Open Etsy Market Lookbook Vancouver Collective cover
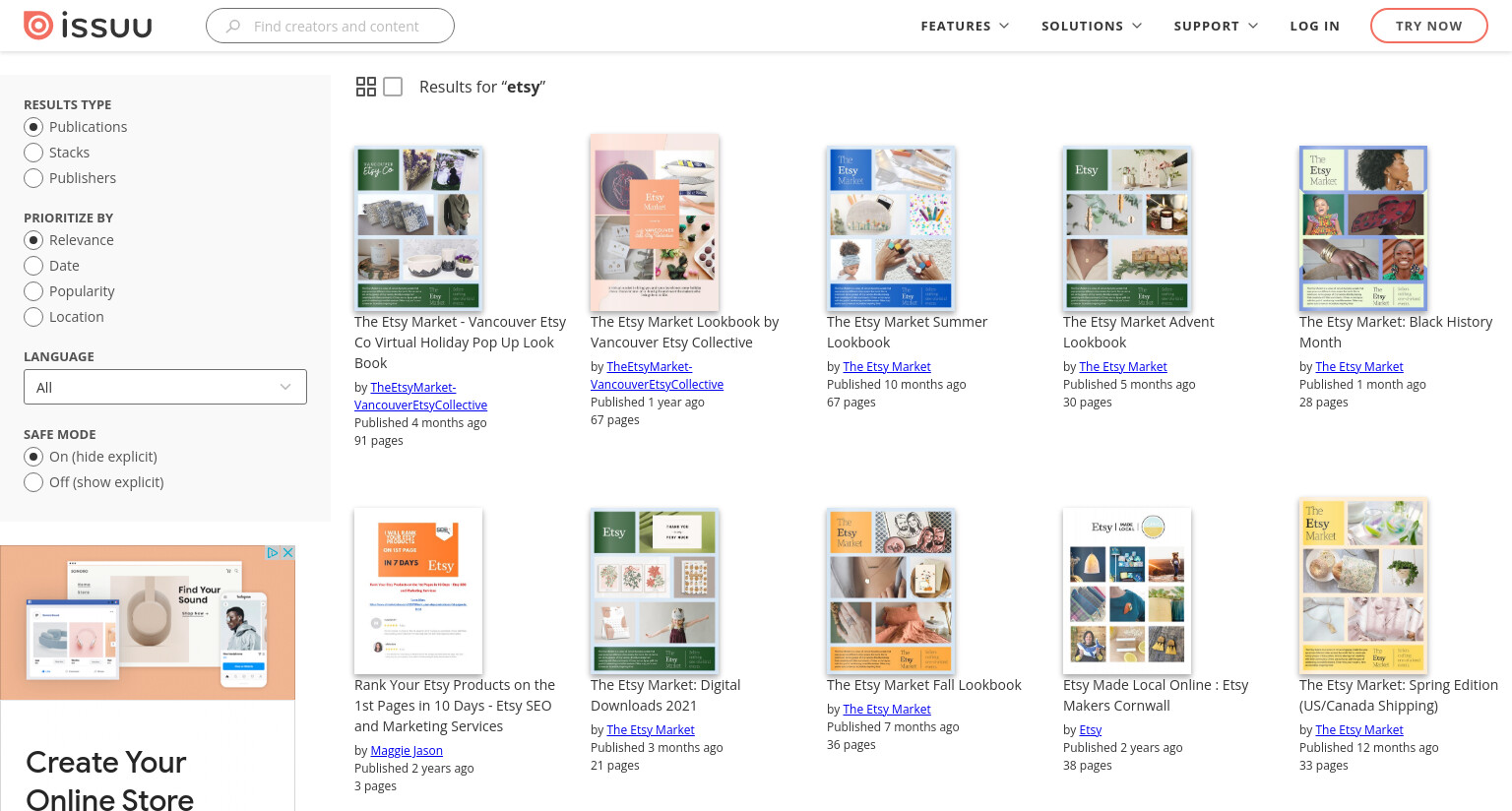Screen dimensions: 1512x811 655,222
